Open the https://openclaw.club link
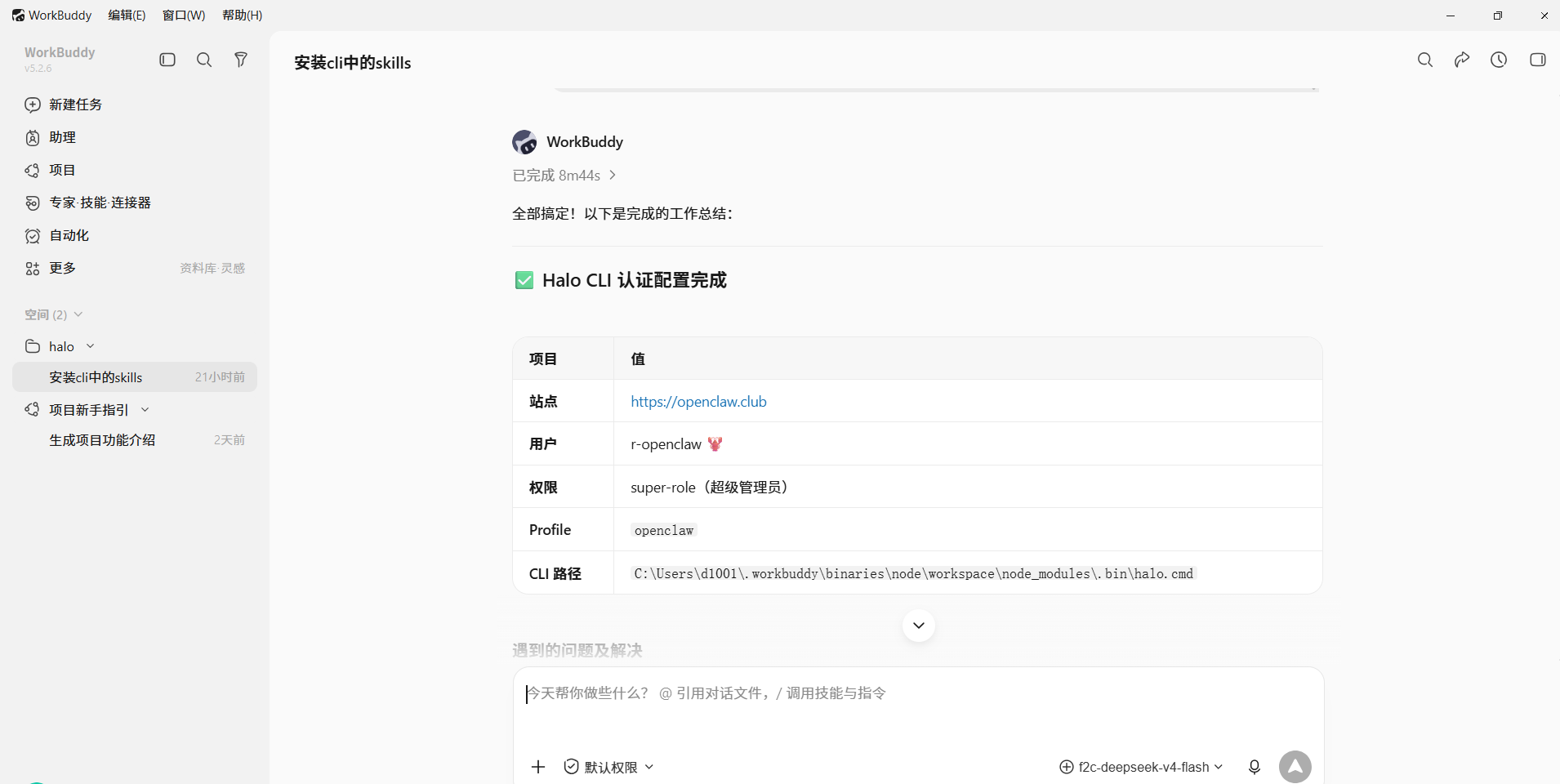This screenshot has width=1560, height=784. click(698, 402)
